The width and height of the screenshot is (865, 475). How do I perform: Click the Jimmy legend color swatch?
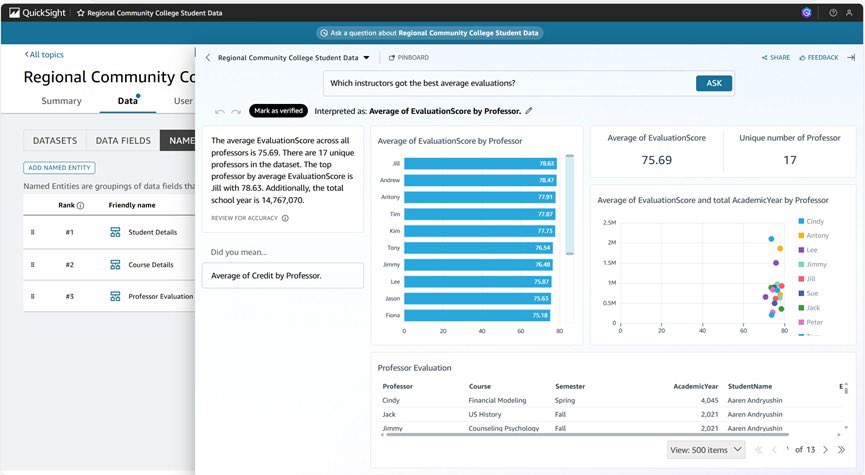(801, 264)
